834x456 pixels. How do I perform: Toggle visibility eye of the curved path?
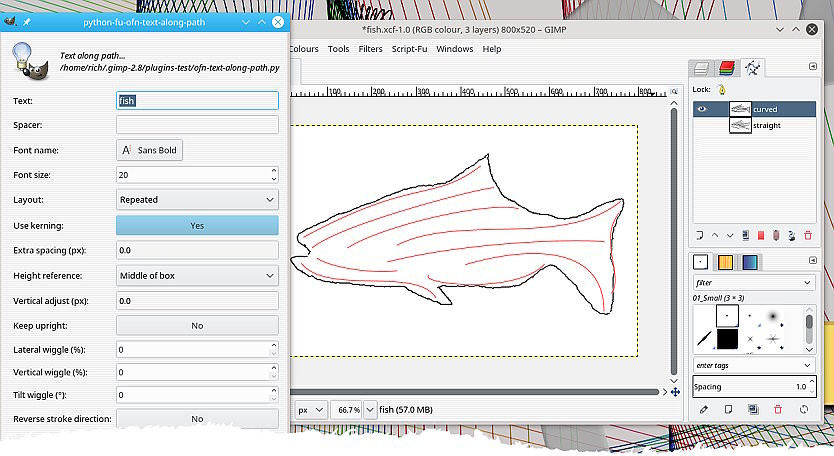(702, 109)
